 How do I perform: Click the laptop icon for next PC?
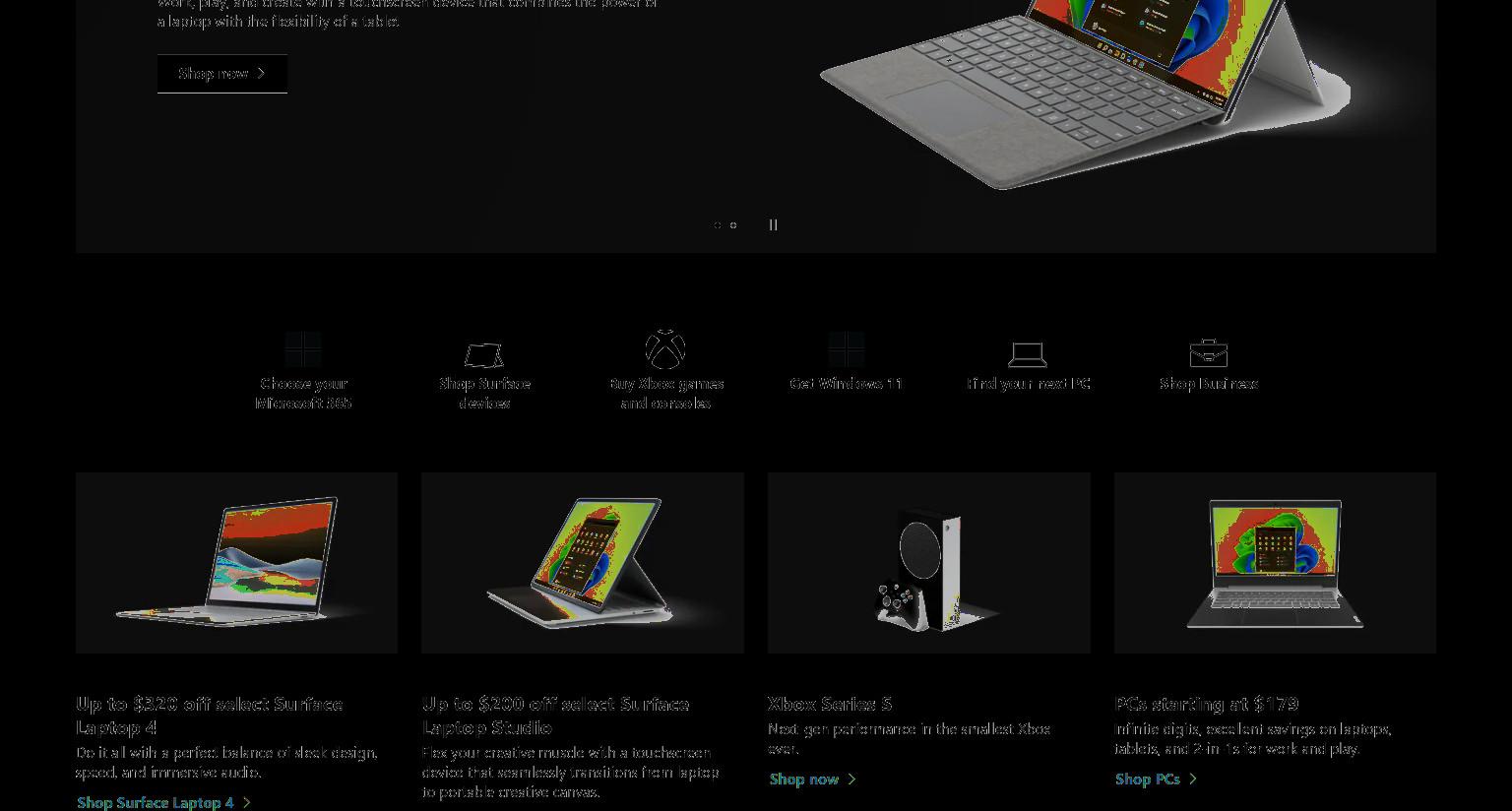click(x=1028, y=354)
